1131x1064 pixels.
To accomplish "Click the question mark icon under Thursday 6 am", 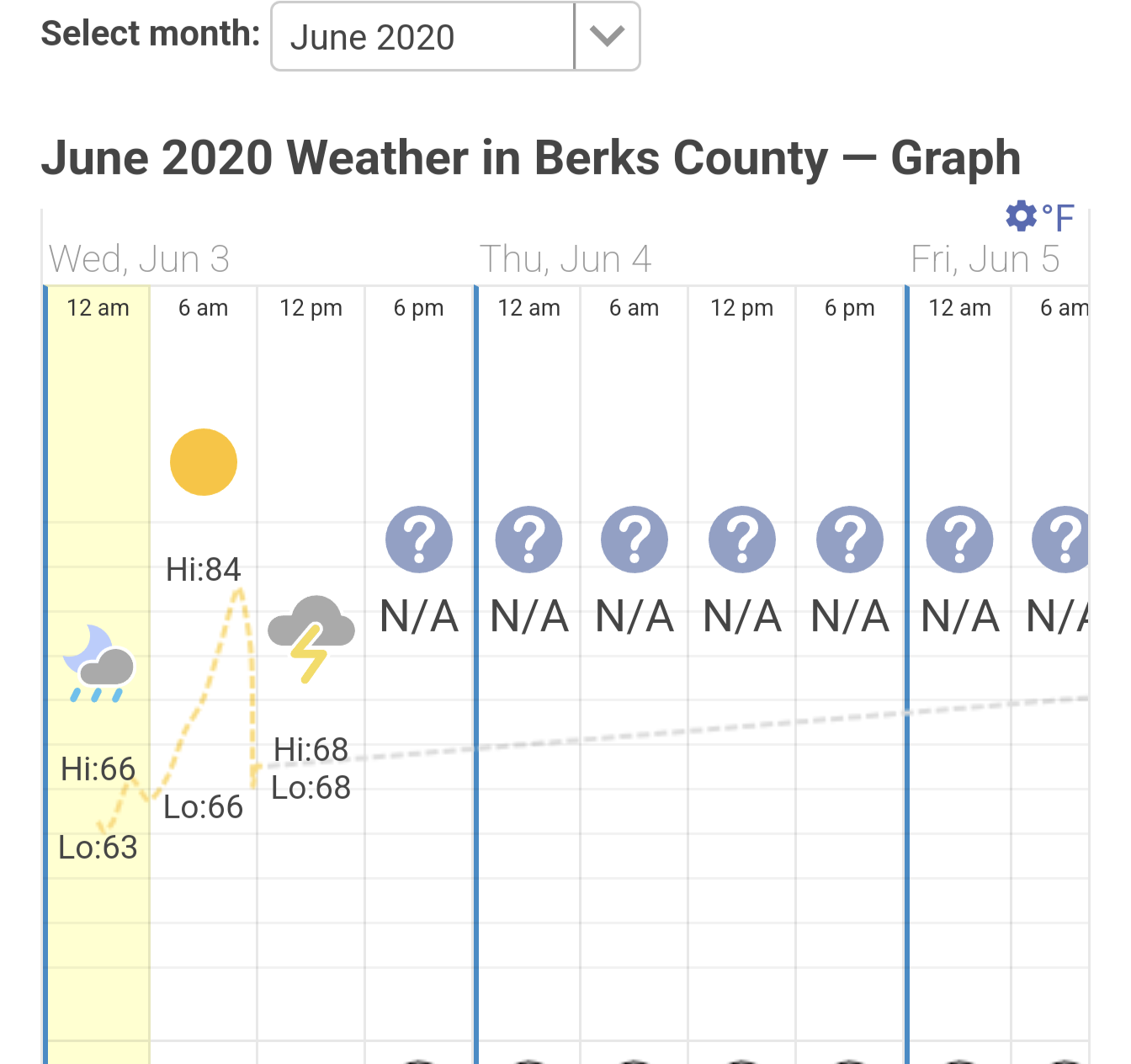I will (x=635, y=540).
